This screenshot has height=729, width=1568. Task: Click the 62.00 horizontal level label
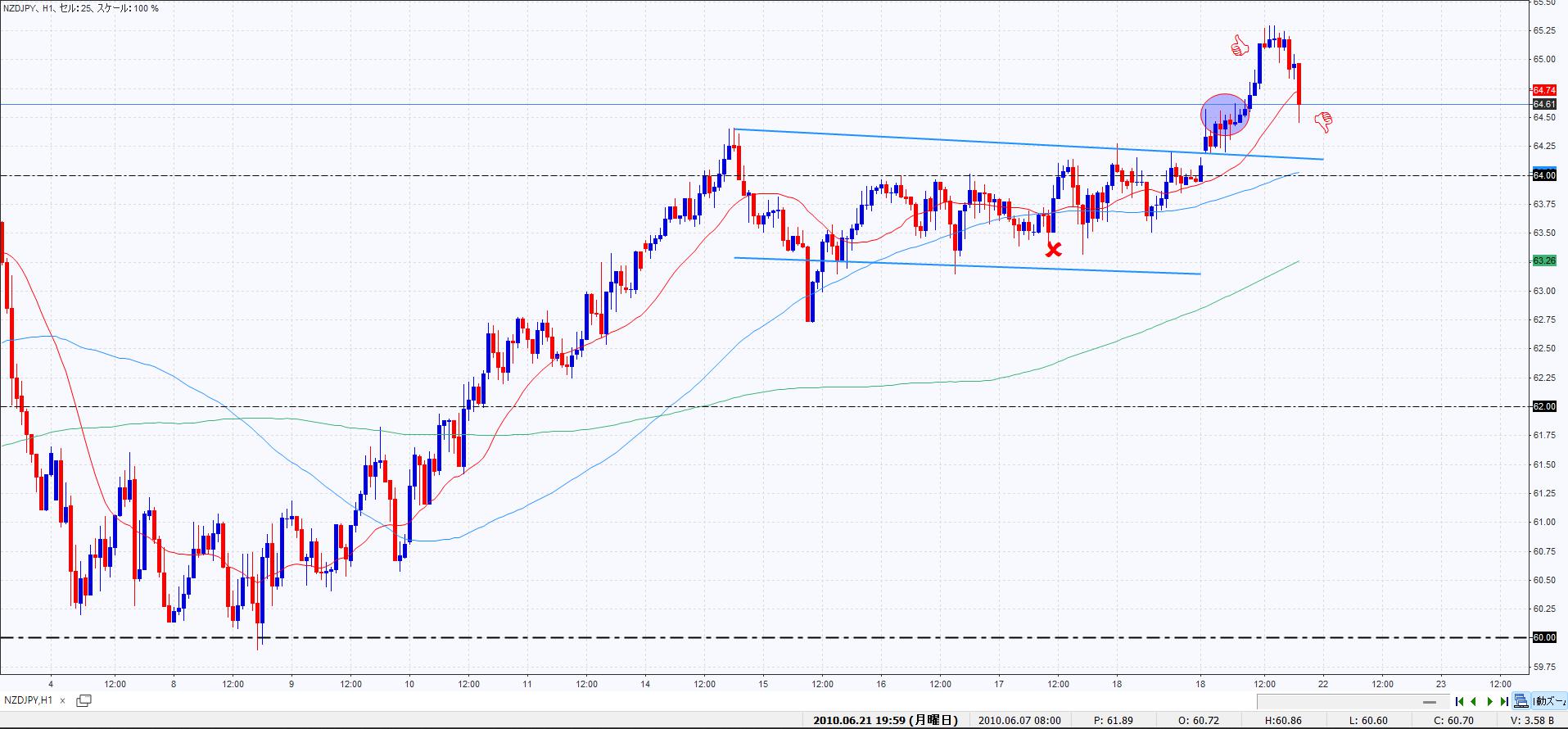point(1543,406)
